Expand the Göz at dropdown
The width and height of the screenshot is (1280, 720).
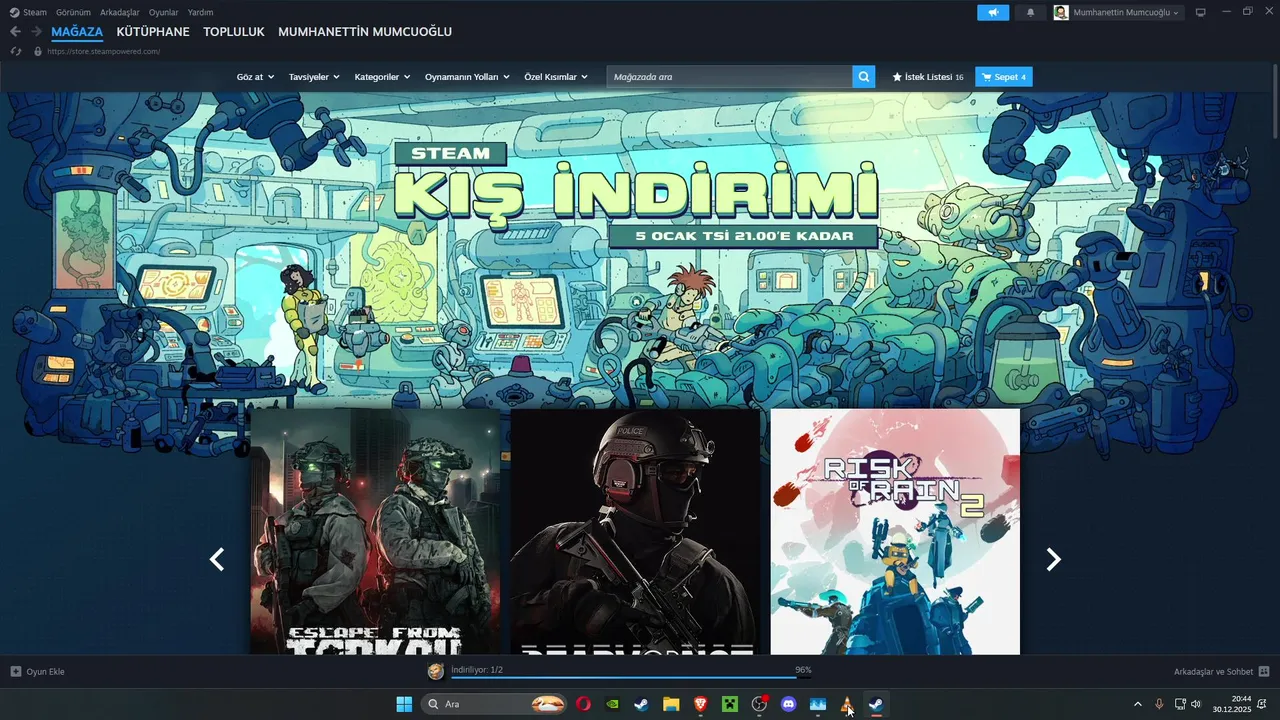point(255,77)
